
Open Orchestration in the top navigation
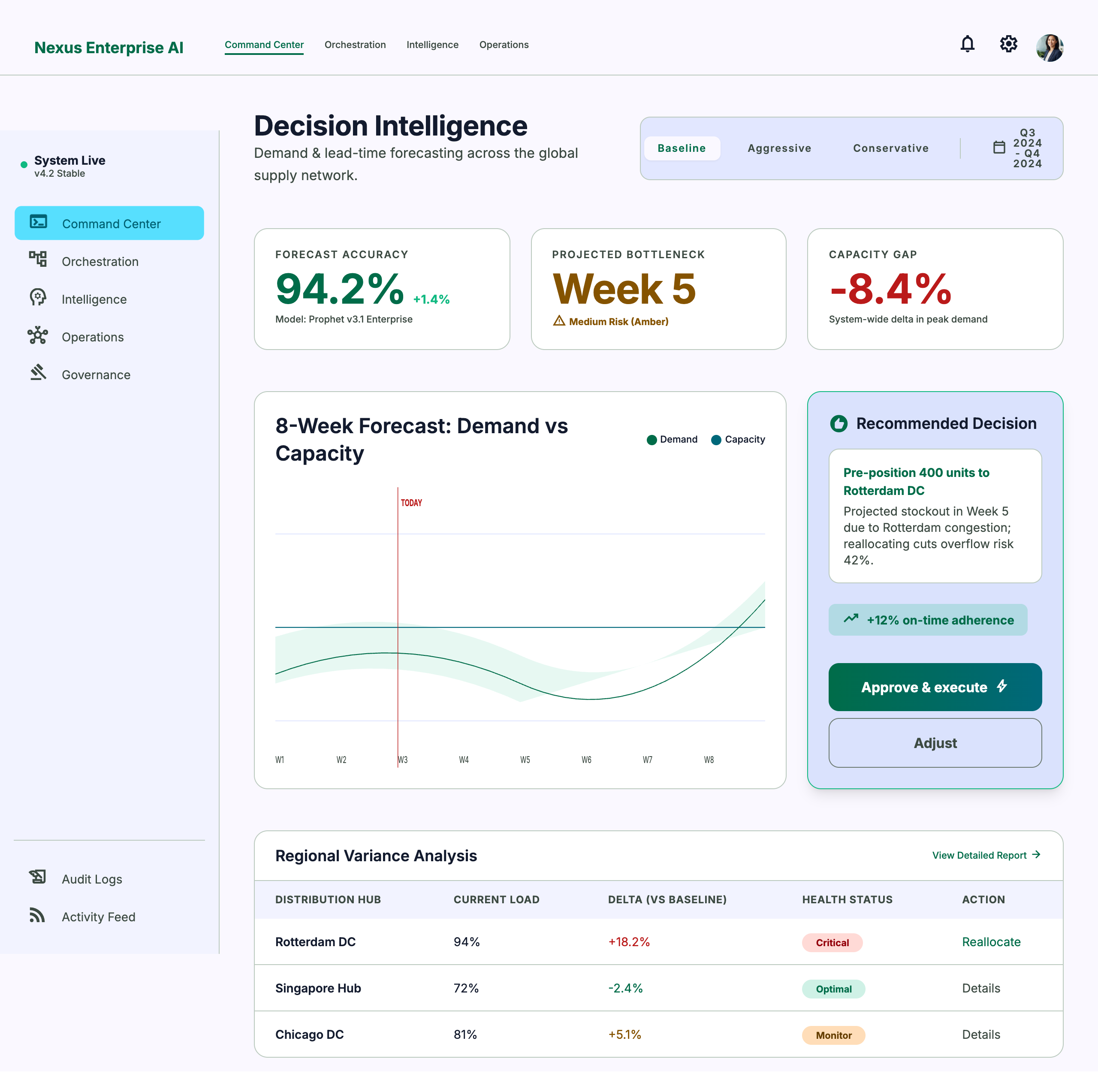[355, 45]
